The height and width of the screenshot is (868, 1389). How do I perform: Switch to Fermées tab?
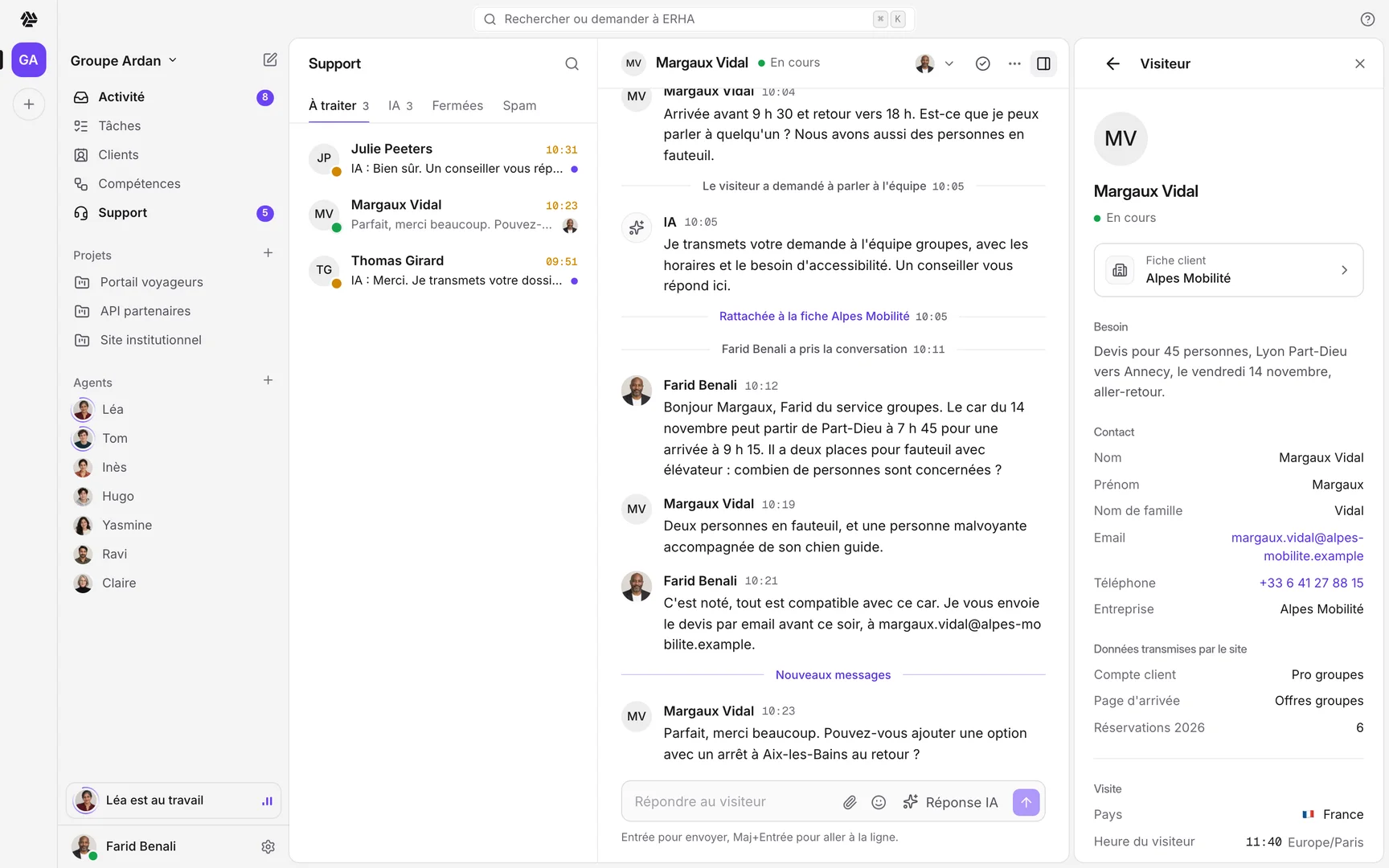[457, 106]
